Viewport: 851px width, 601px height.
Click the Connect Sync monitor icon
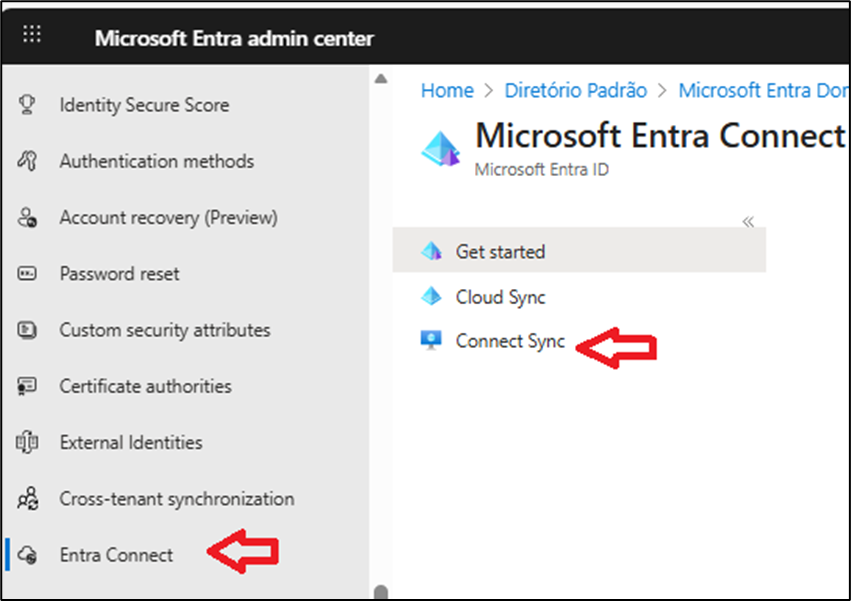431,341
